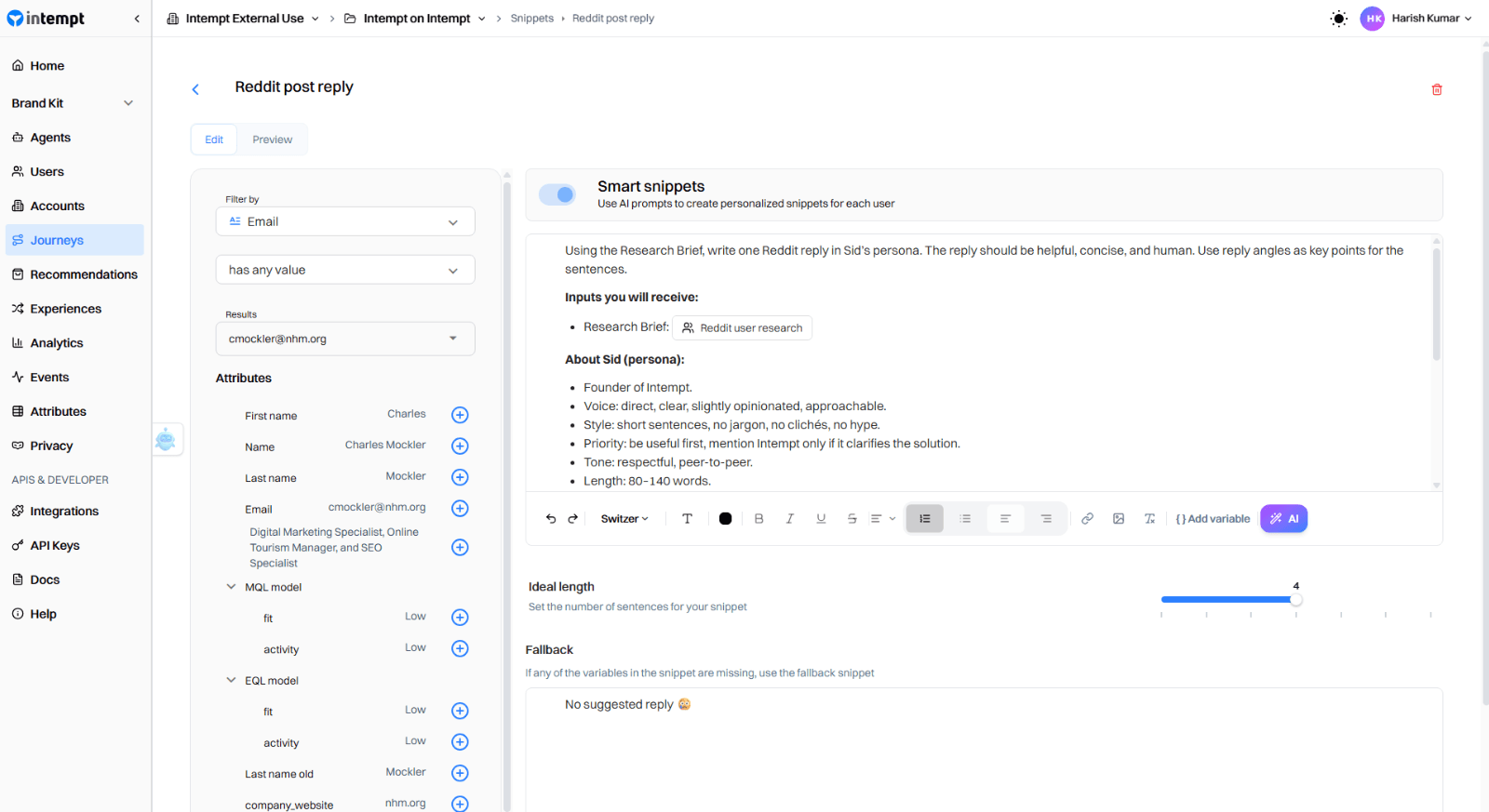
Task: Collapse the MQL model section
Action: pyautogui.click(x=231, y=587)
